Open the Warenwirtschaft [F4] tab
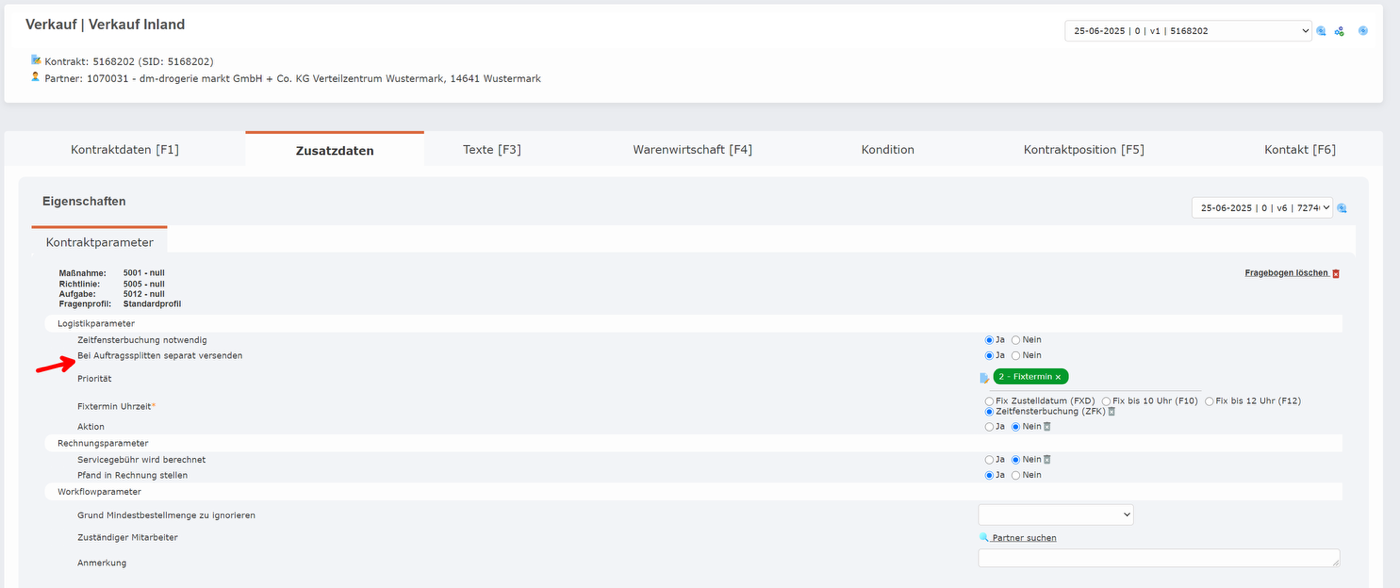The image size is (1400, 588). 692,150
